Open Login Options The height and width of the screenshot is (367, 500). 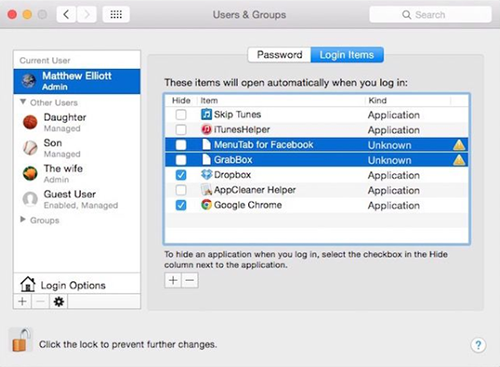click(x=77, y=285)
